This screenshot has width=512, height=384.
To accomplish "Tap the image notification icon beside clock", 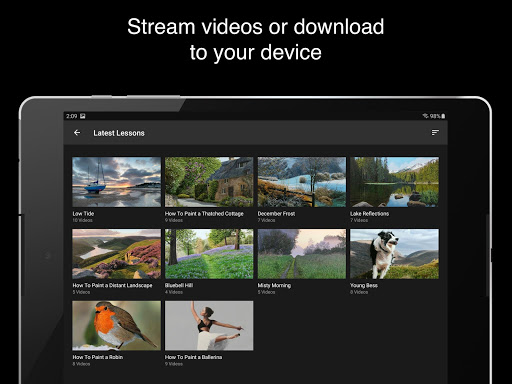I will point(83,116).
